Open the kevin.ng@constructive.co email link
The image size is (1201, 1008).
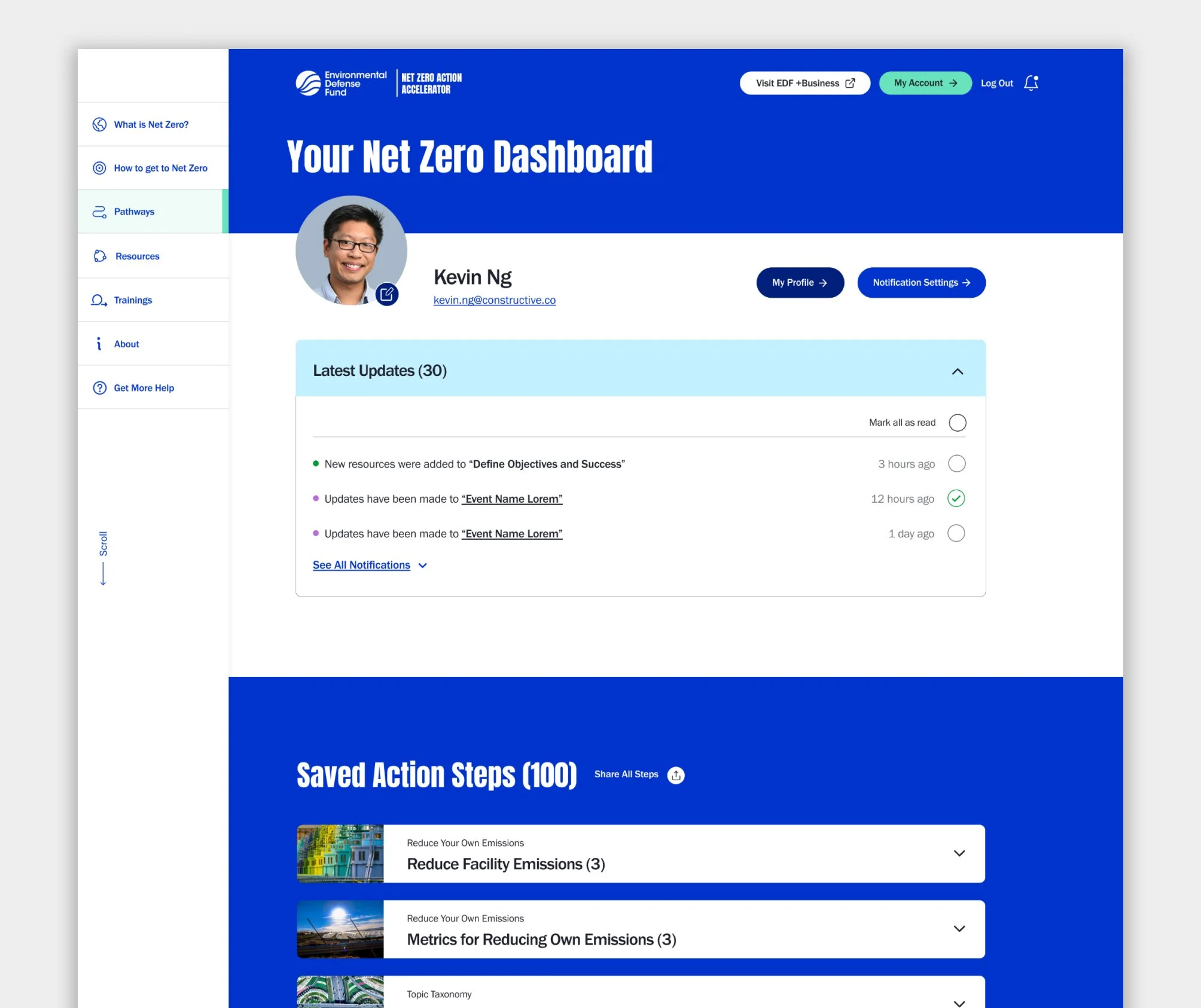pyautogui.click(x=494, y=300)
